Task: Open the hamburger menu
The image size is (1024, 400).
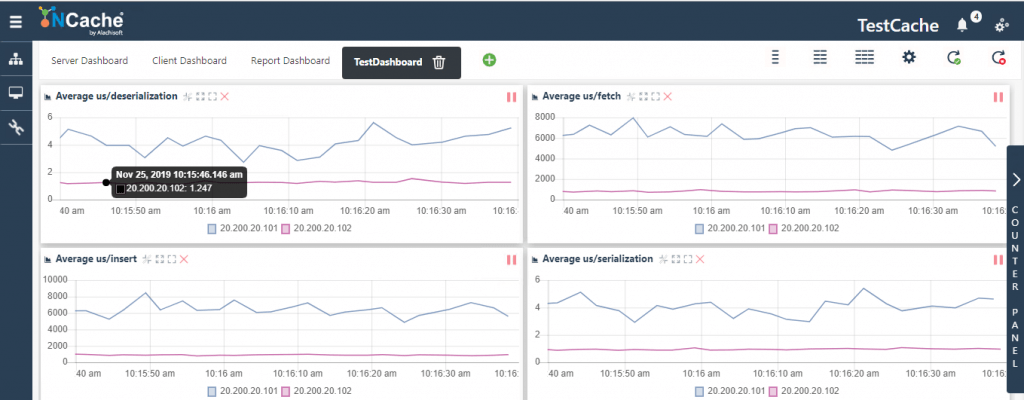Action: 15,19
